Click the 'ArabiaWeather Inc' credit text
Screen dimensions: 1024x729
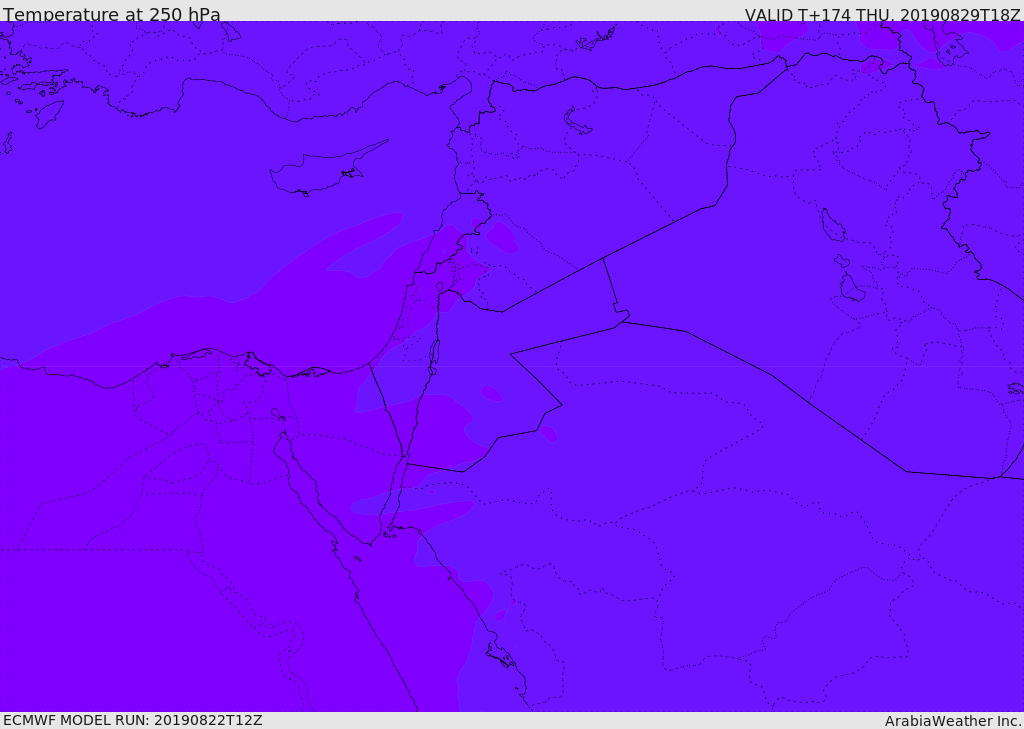point(952,721)
